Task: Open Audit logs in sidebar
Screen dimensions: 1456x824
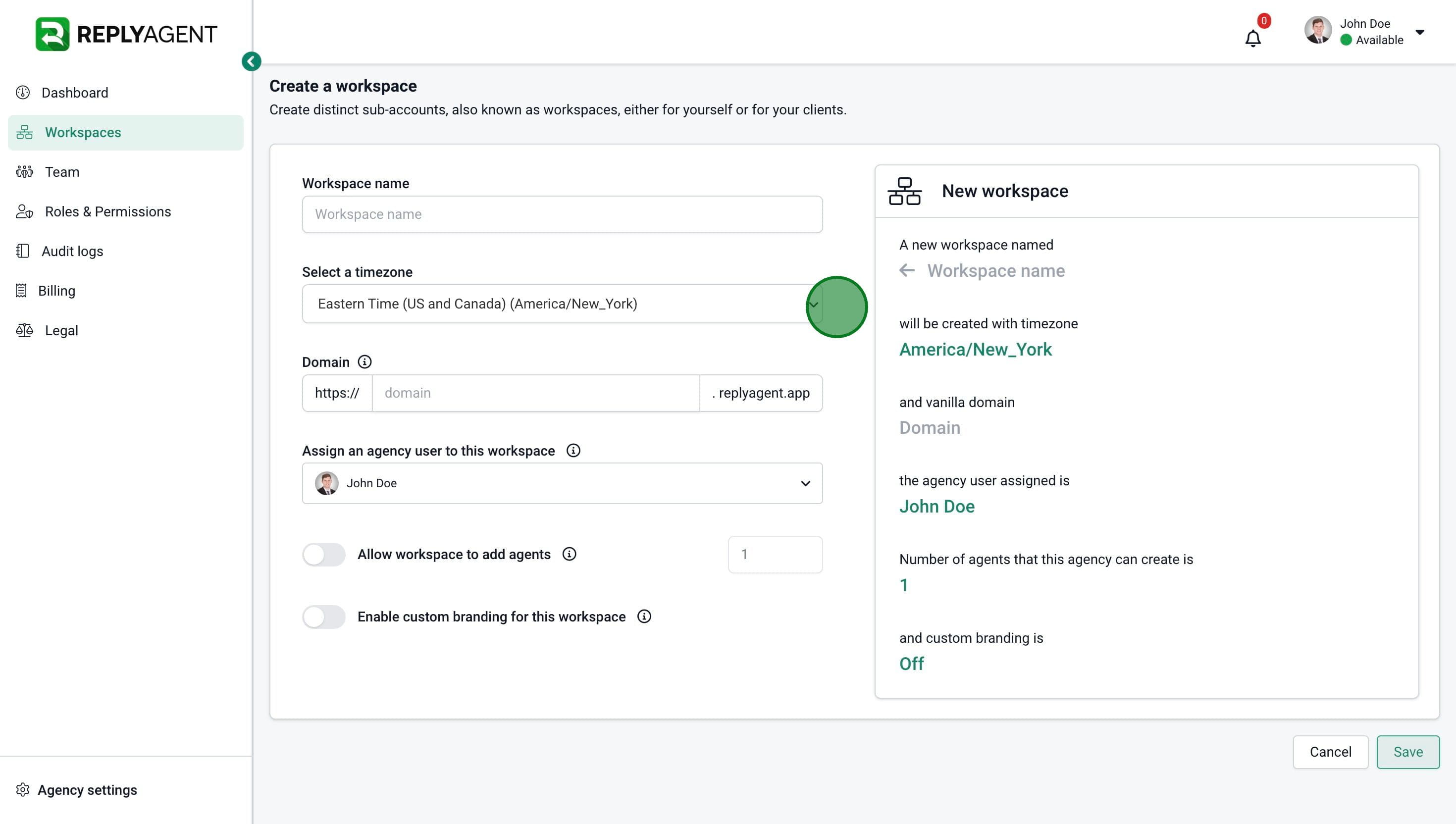Action: coord(72,251)
